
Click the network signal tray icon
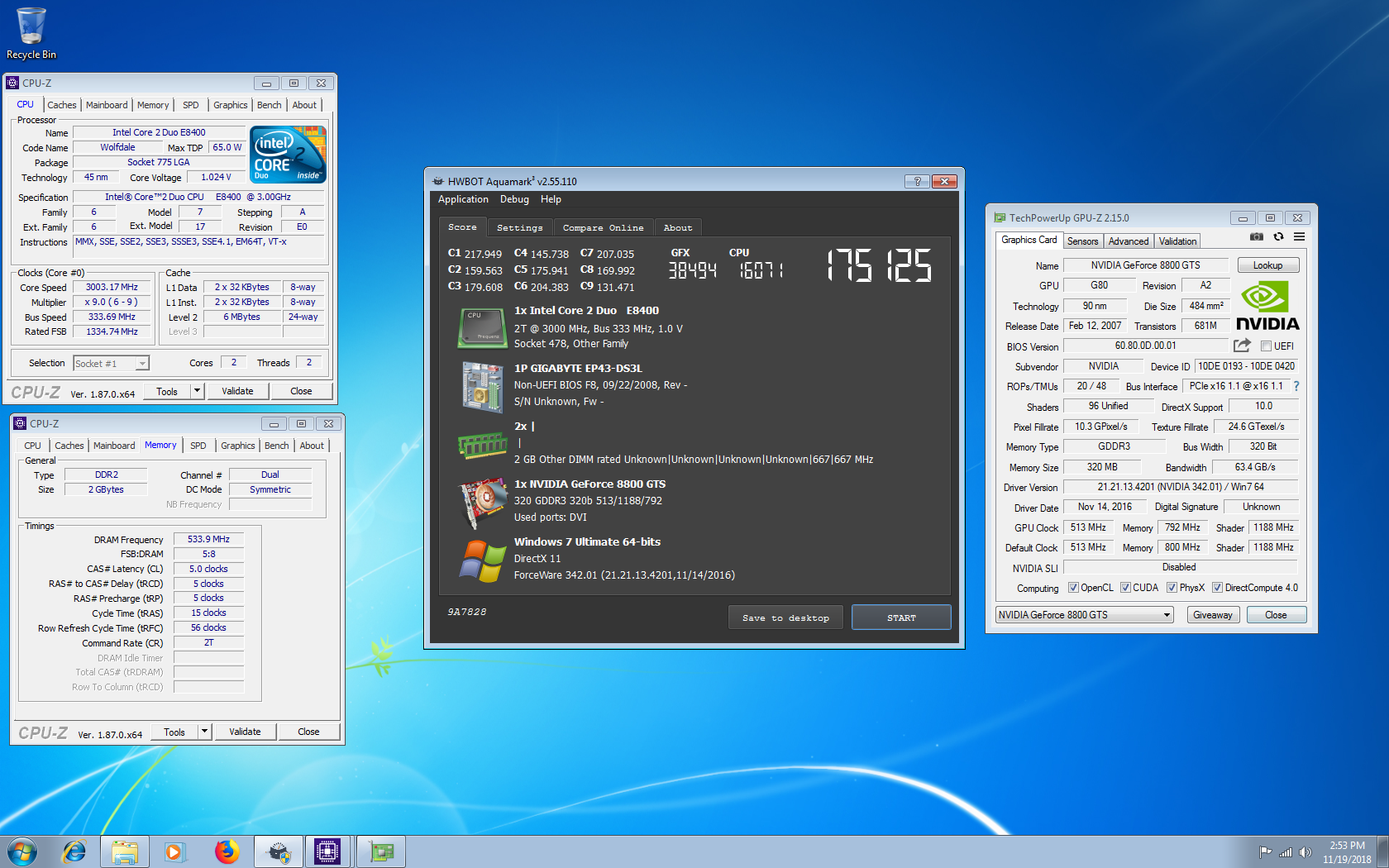pos(1285,852)
